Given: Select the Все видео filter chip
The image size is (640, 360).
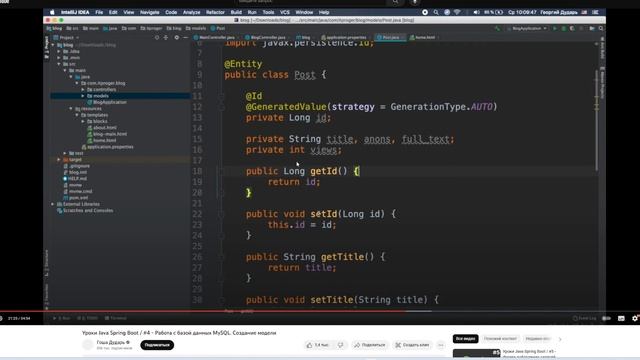Looking at the screenshot, I should pyautogui.click(x=465, y=338).
